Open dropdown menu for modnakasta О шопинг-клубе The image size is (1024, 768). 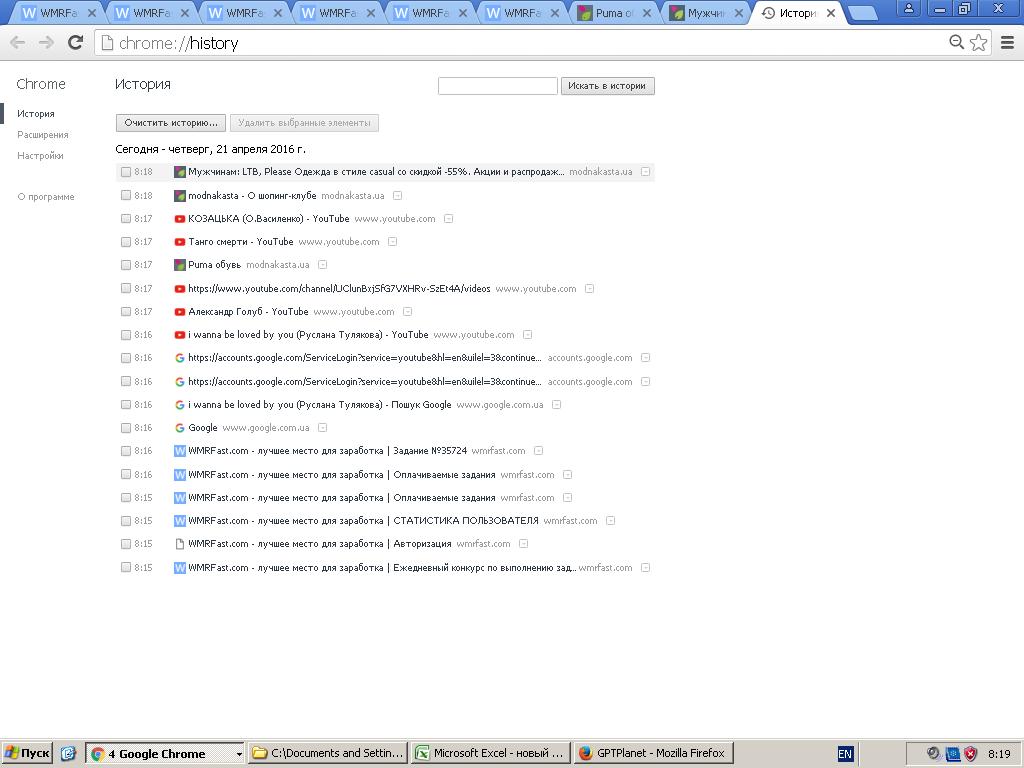click(x=397, y=195)
